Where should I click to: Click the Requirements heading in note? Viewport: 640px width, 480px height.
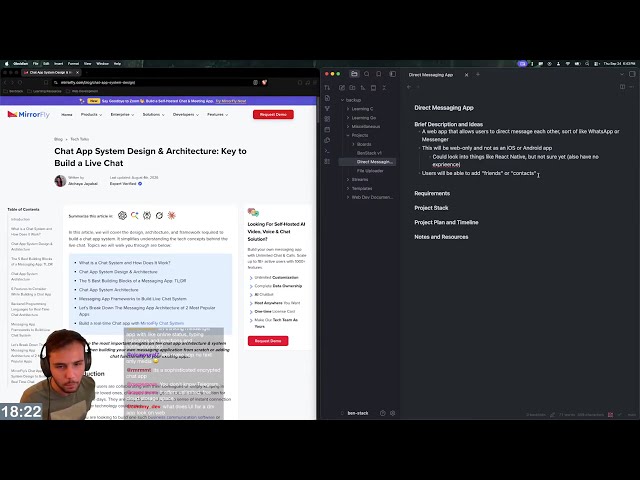coord(432,193)
